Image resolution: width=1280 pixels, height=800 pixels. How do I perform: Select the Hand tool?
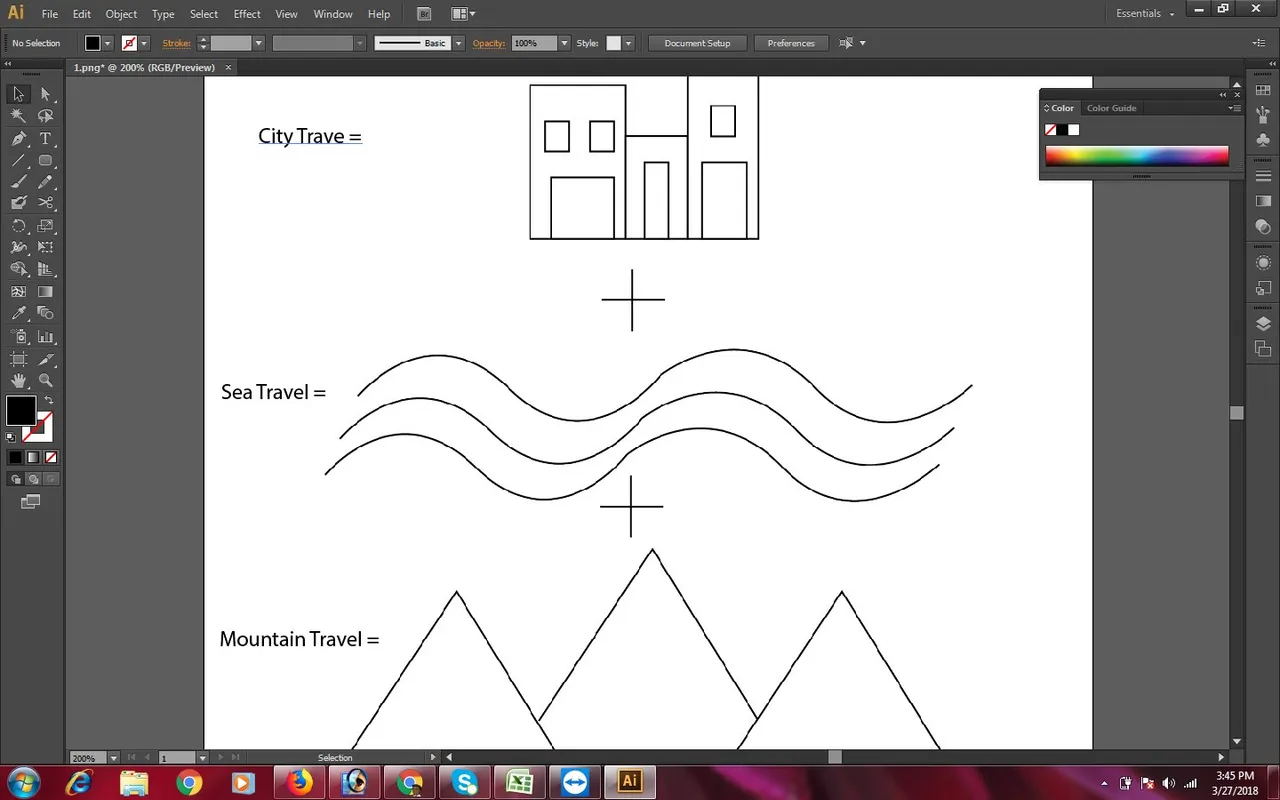(18, 381)
